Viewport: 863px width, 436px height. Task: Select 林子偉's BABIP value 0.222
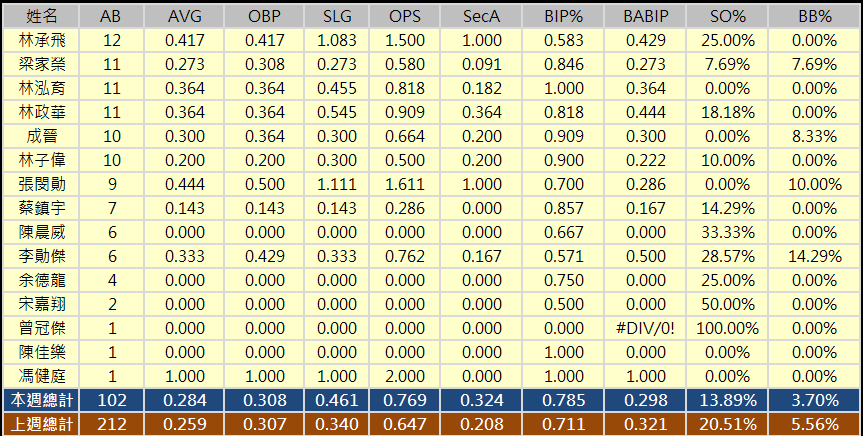(646, 161)
